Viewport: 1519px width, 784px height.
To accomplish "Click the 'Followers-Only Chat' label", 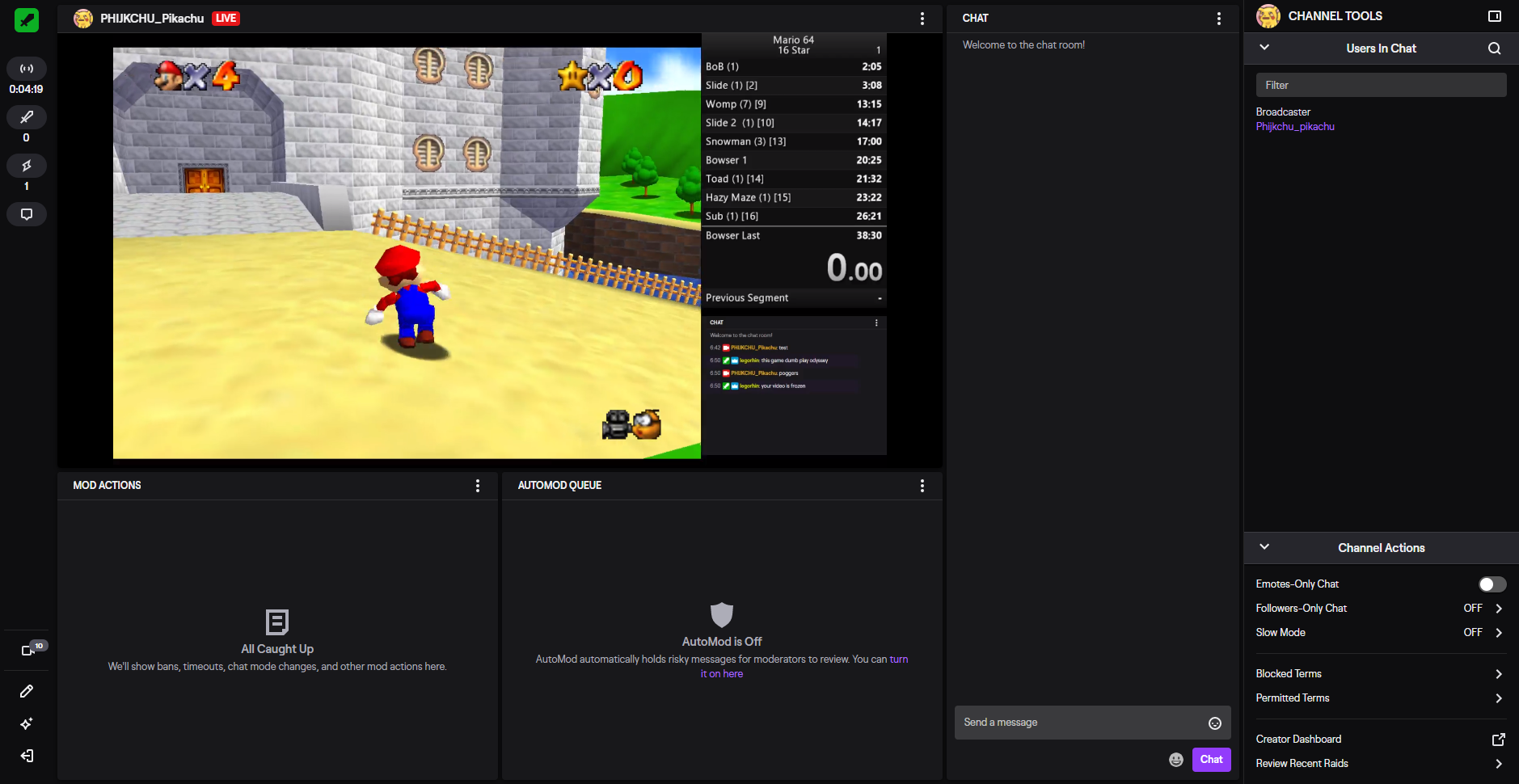I will [x=1302, y=609].
